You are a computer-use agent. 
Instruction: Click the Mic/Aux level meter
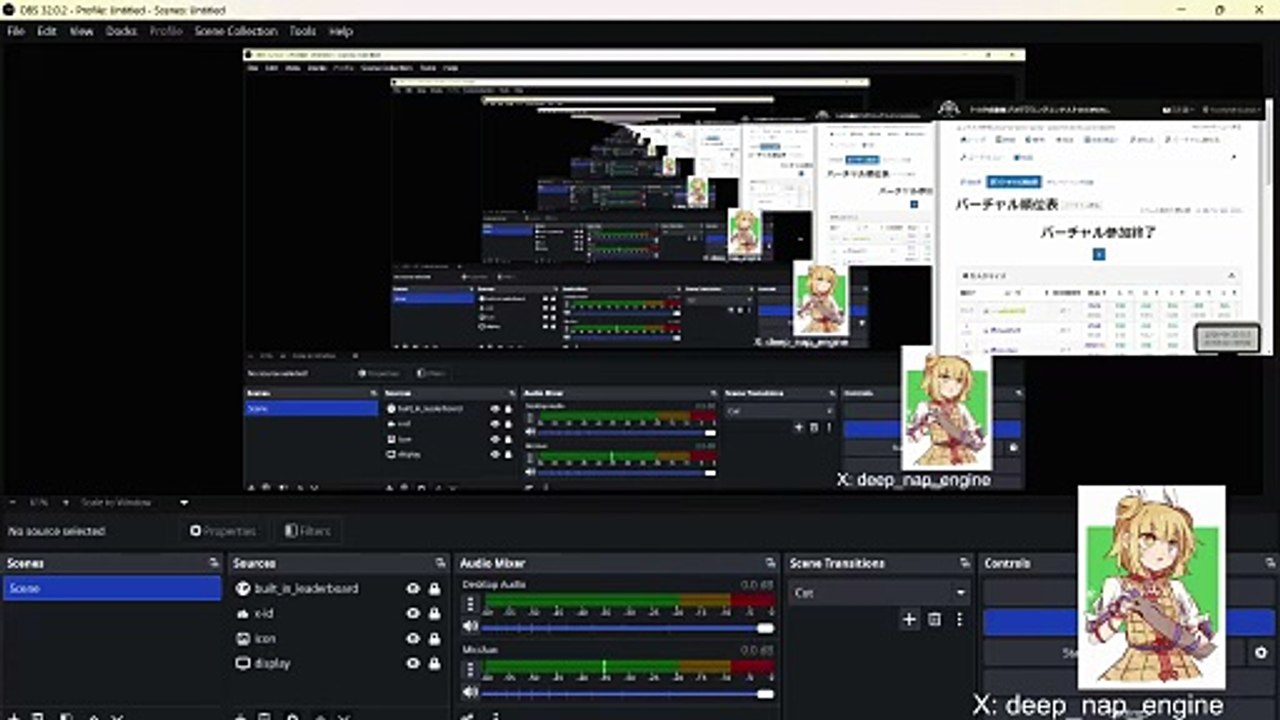(x=627, y=666)
